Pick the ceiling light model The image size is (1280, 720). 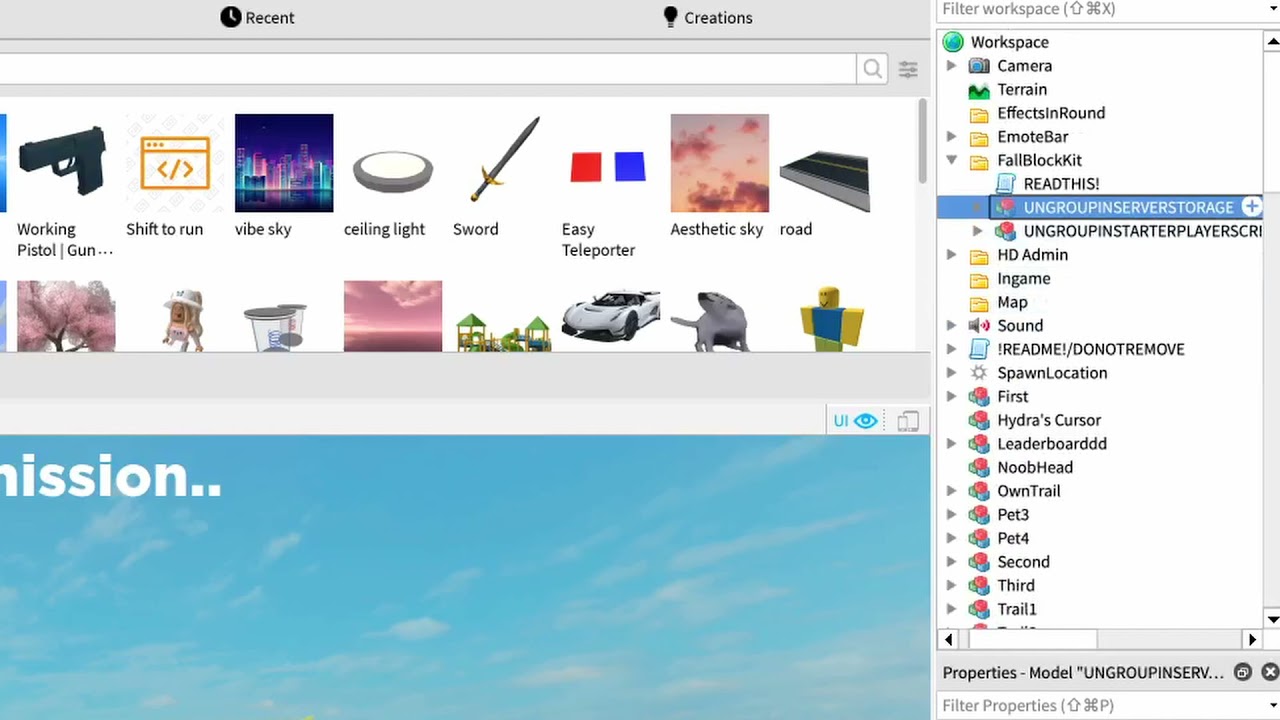point(393,163)
